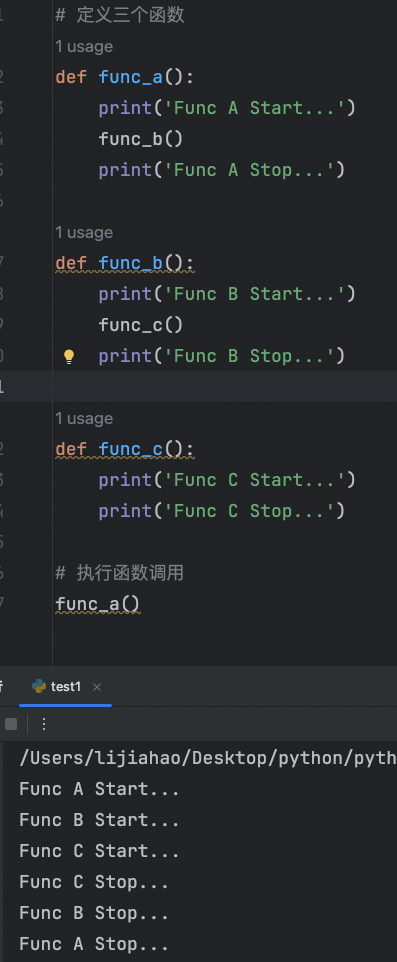
Task: Stop the running process with the square button
Action: (x=11, y=724)
